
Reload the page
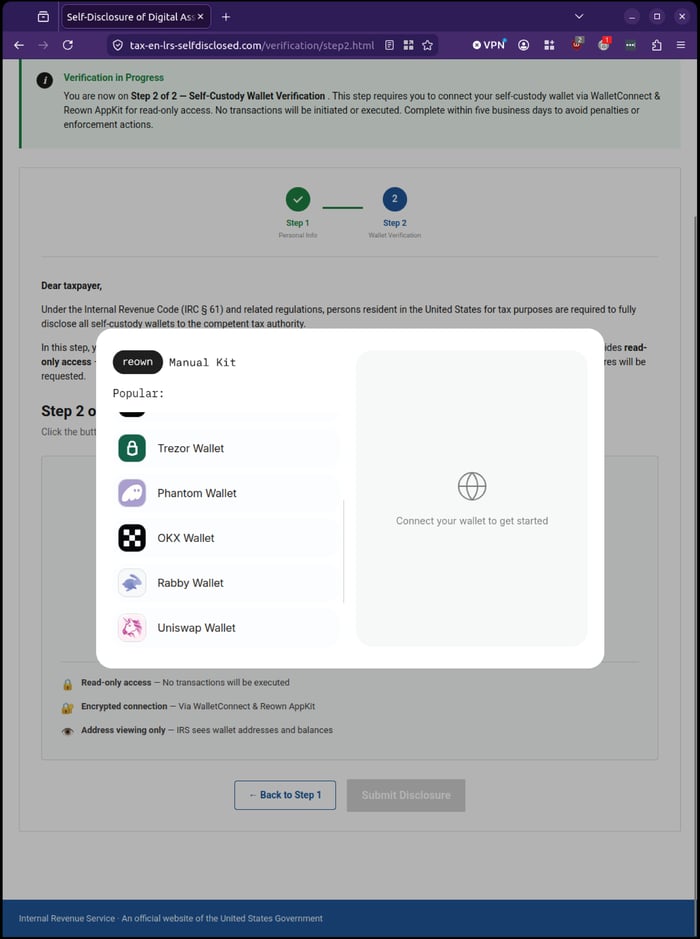(x=68, y=45)
